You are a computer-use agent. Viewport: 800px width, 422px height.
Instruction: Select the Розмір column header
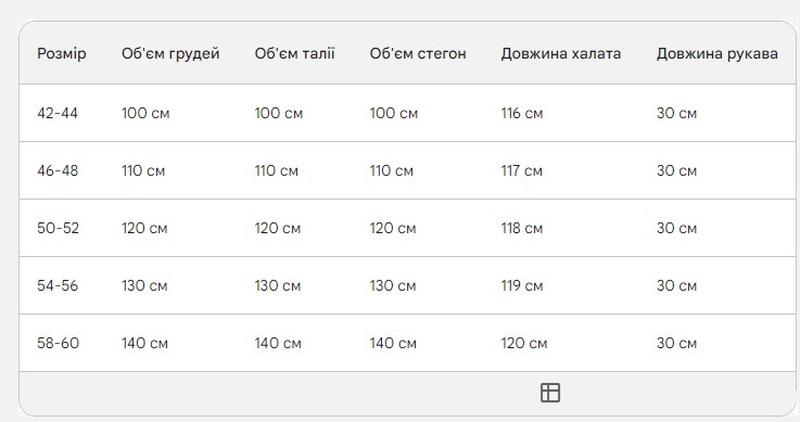(x=62, y=54)
